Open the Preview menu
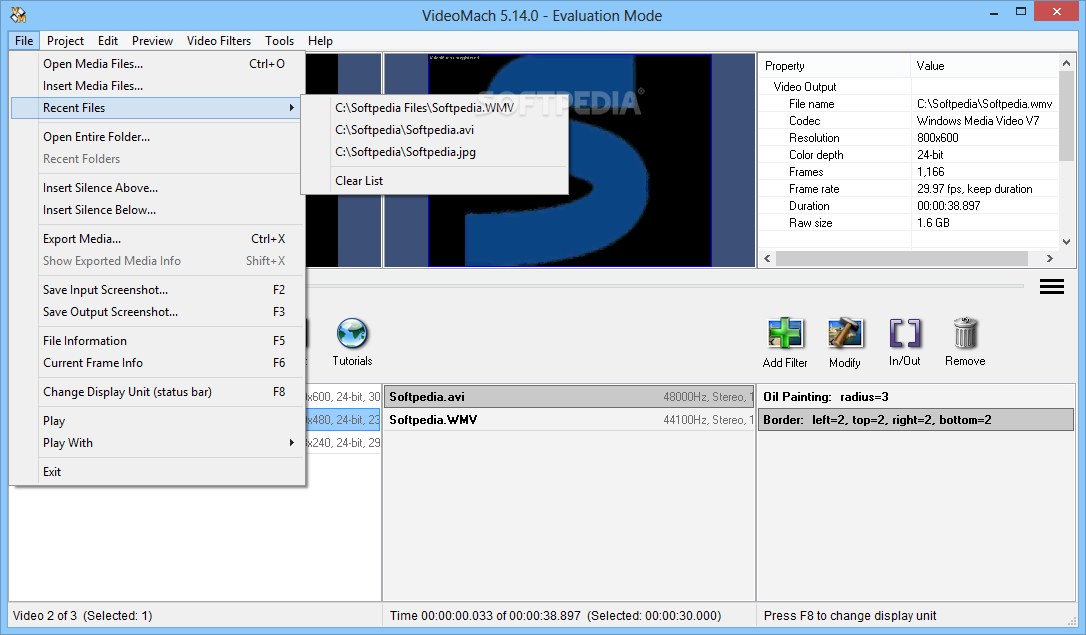 tap(152, 41)
